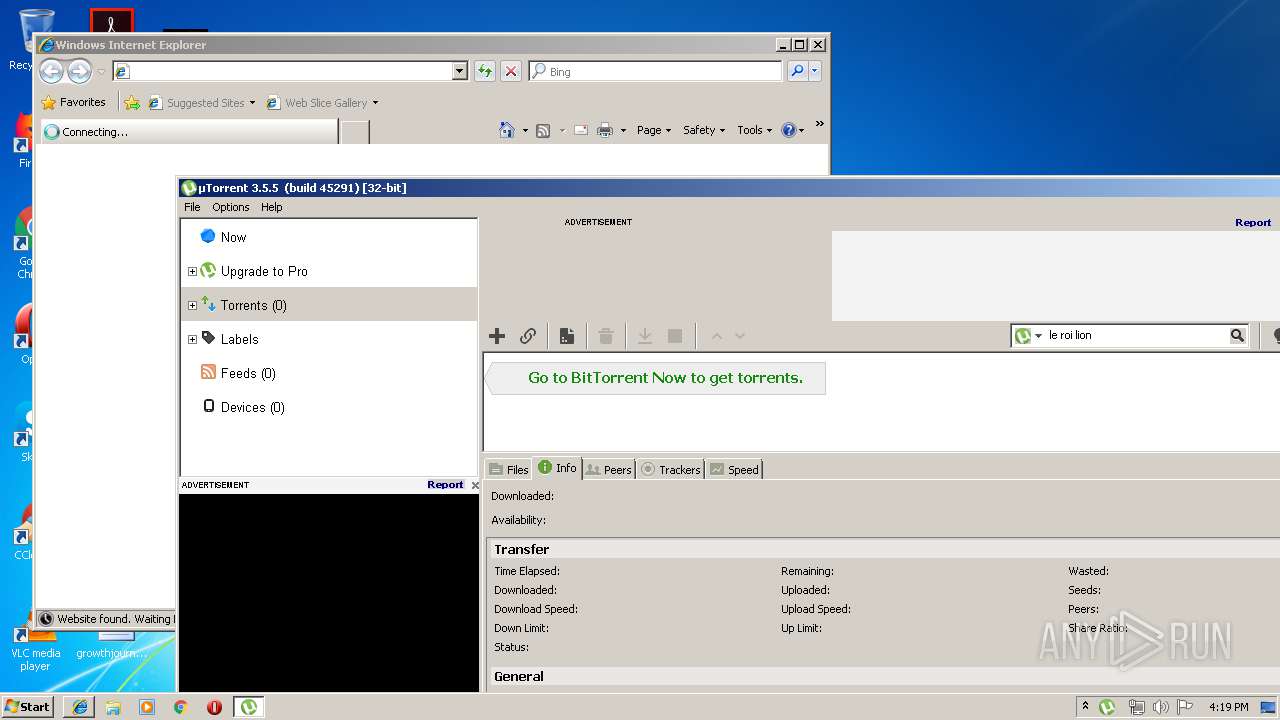Select Torrents (0) in sidebar

coord(253,305)
